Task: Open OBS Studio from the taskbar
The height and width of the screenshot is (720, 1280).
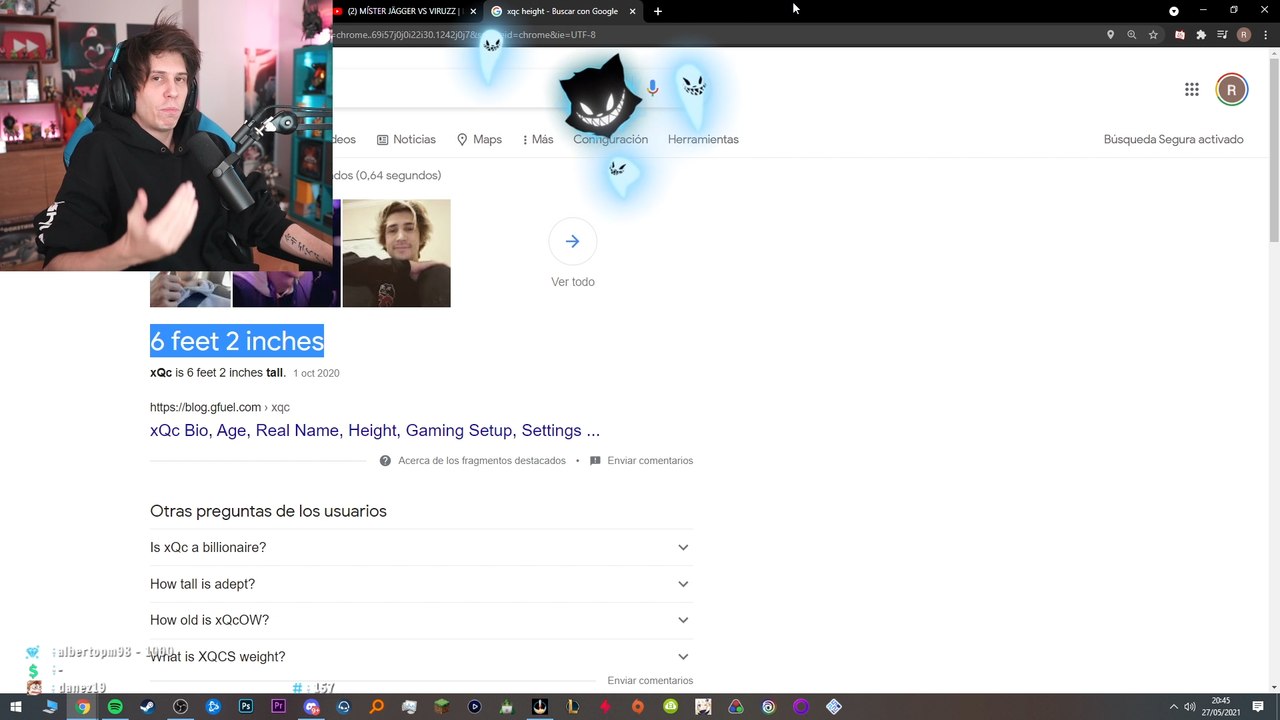Action: (x=180, y=707)
